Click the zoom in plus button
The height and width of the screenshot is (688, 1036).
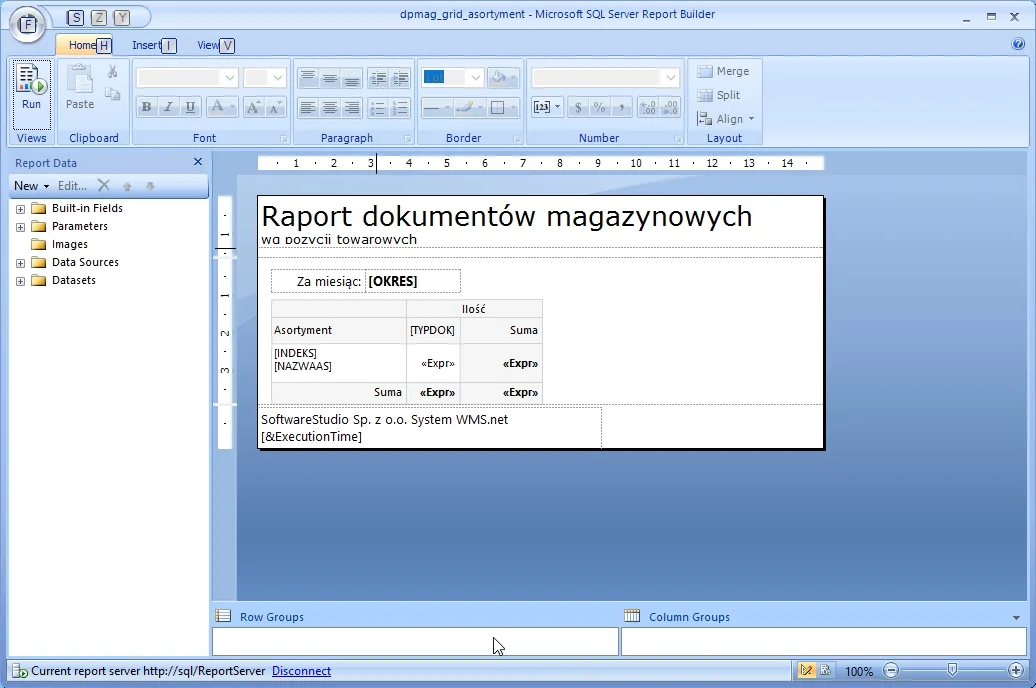click(x=1016, y=670)
